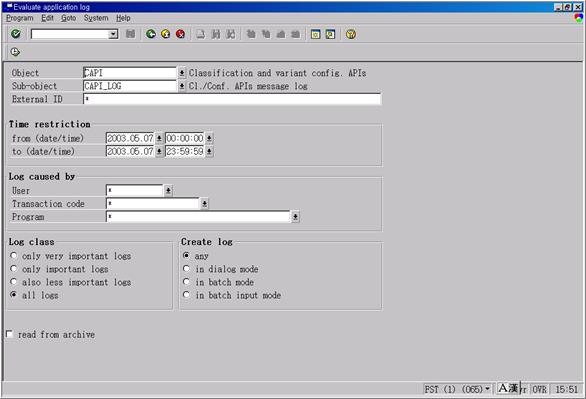586x399 pixels.
Task: Click the red Cancel icon
Action: [181, 34]
